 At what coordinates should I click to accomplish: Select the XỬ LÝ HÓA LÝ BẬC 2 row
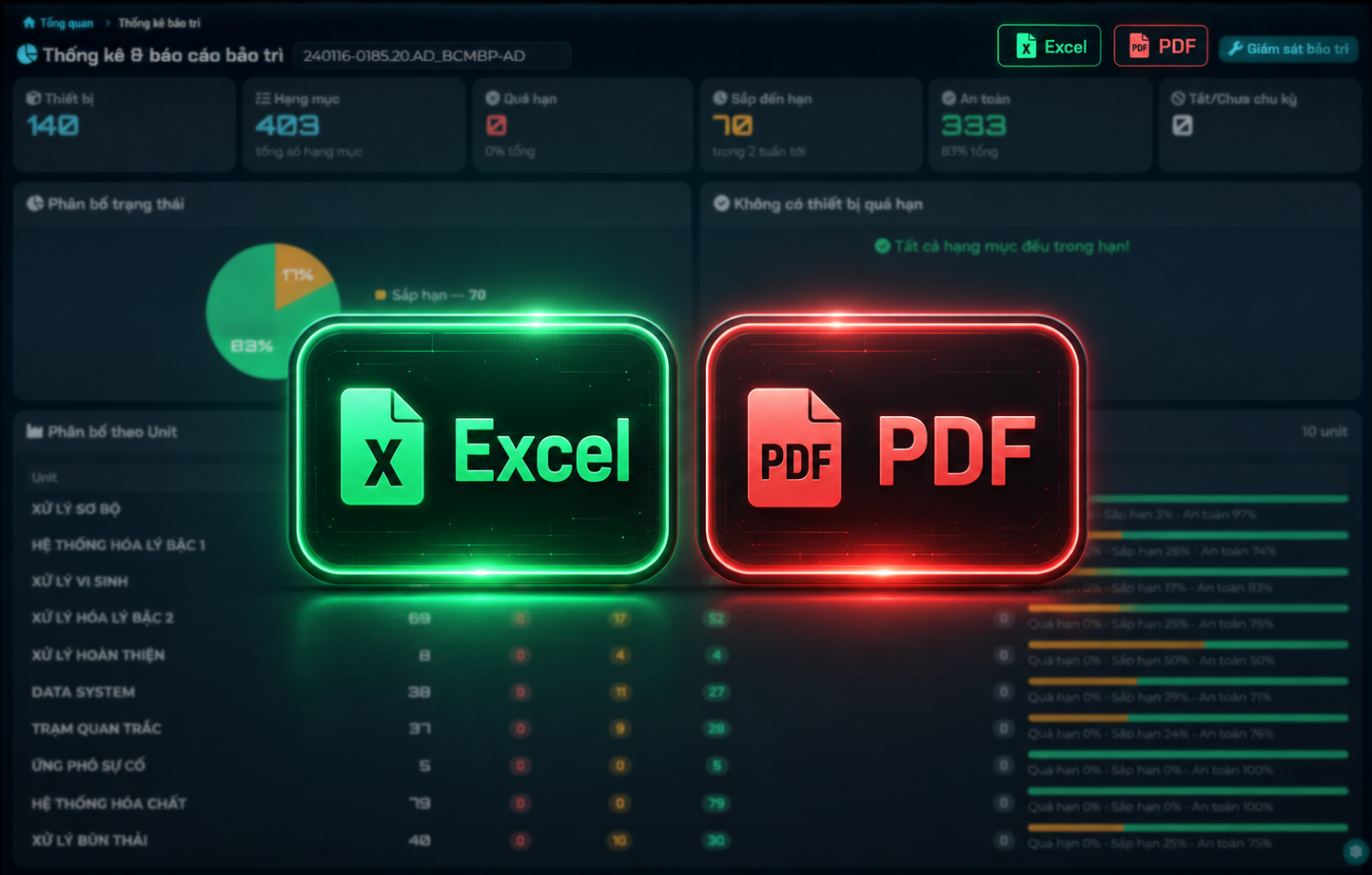(688, 618)
